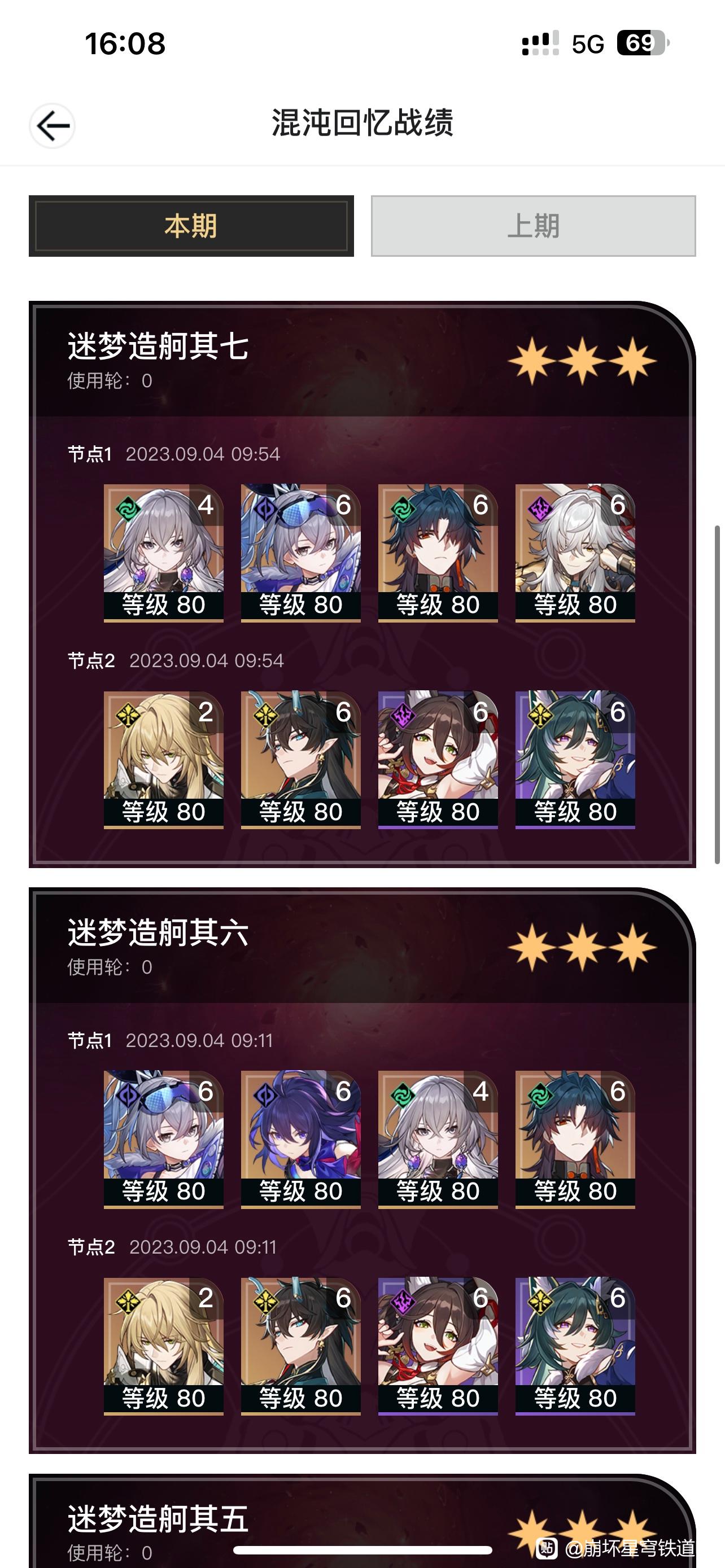Tap the back arrow icon
725x1568 pixels.
click(x=53, y=125)
